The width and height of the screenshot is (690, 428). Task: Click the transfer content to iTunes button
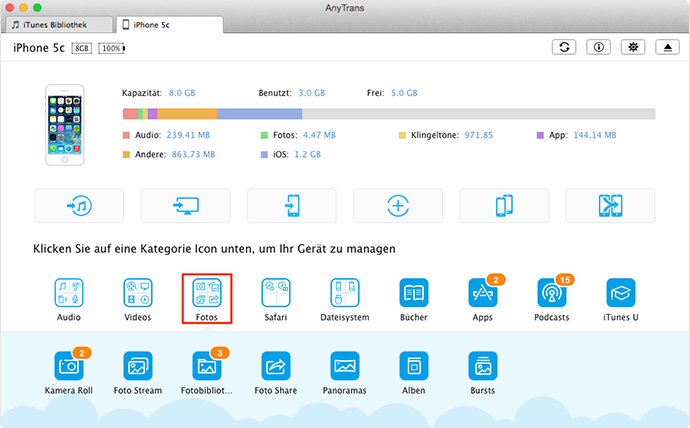point(79,205)
